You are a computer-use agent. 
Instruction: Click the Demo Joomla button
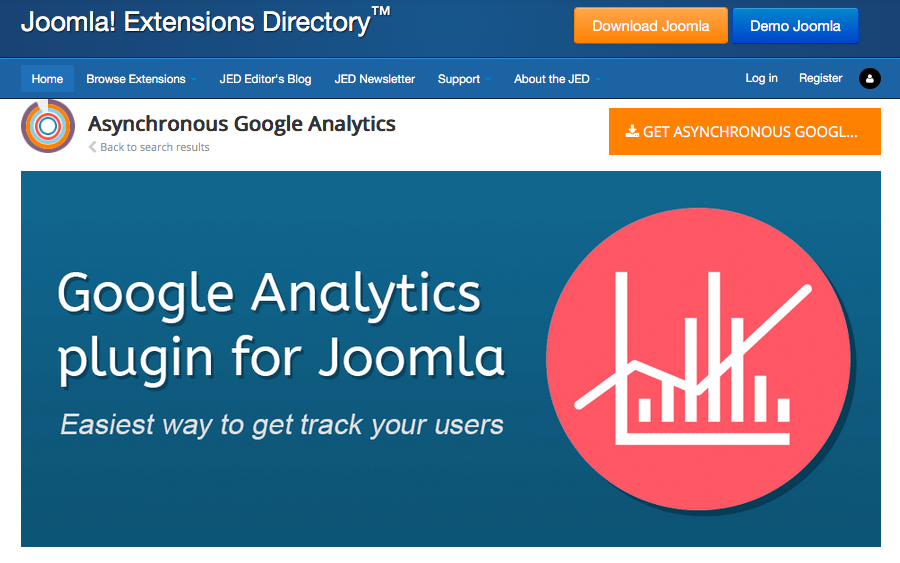(x=795, y=26)
